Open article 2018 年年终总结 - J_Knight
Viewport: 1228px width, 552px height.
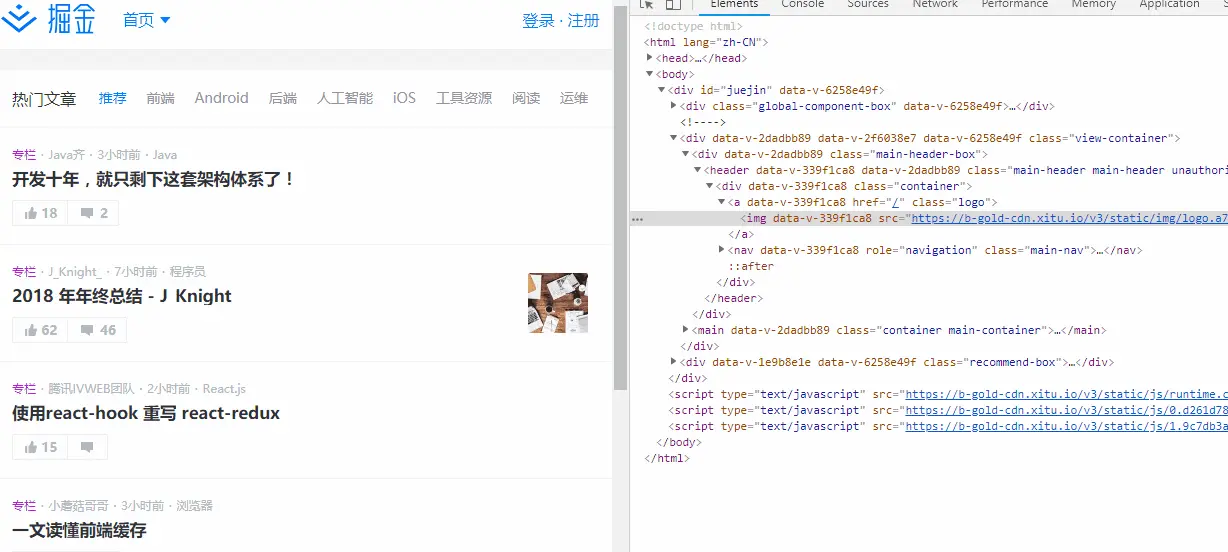coord(122,296)
